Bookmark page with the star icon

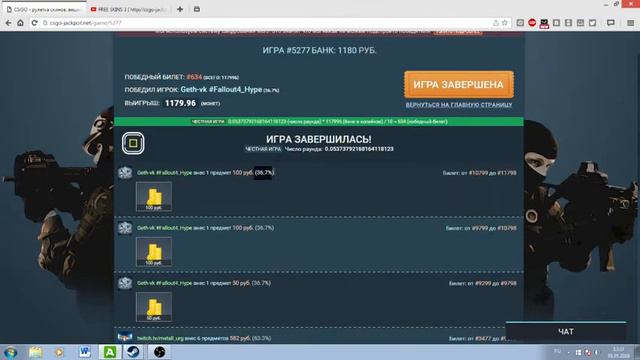504,23
